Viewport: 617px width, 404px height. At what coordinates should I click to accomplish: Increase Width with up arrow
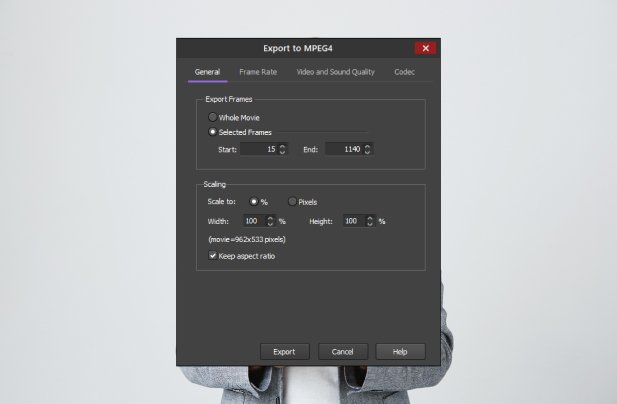tap(270, 218)
